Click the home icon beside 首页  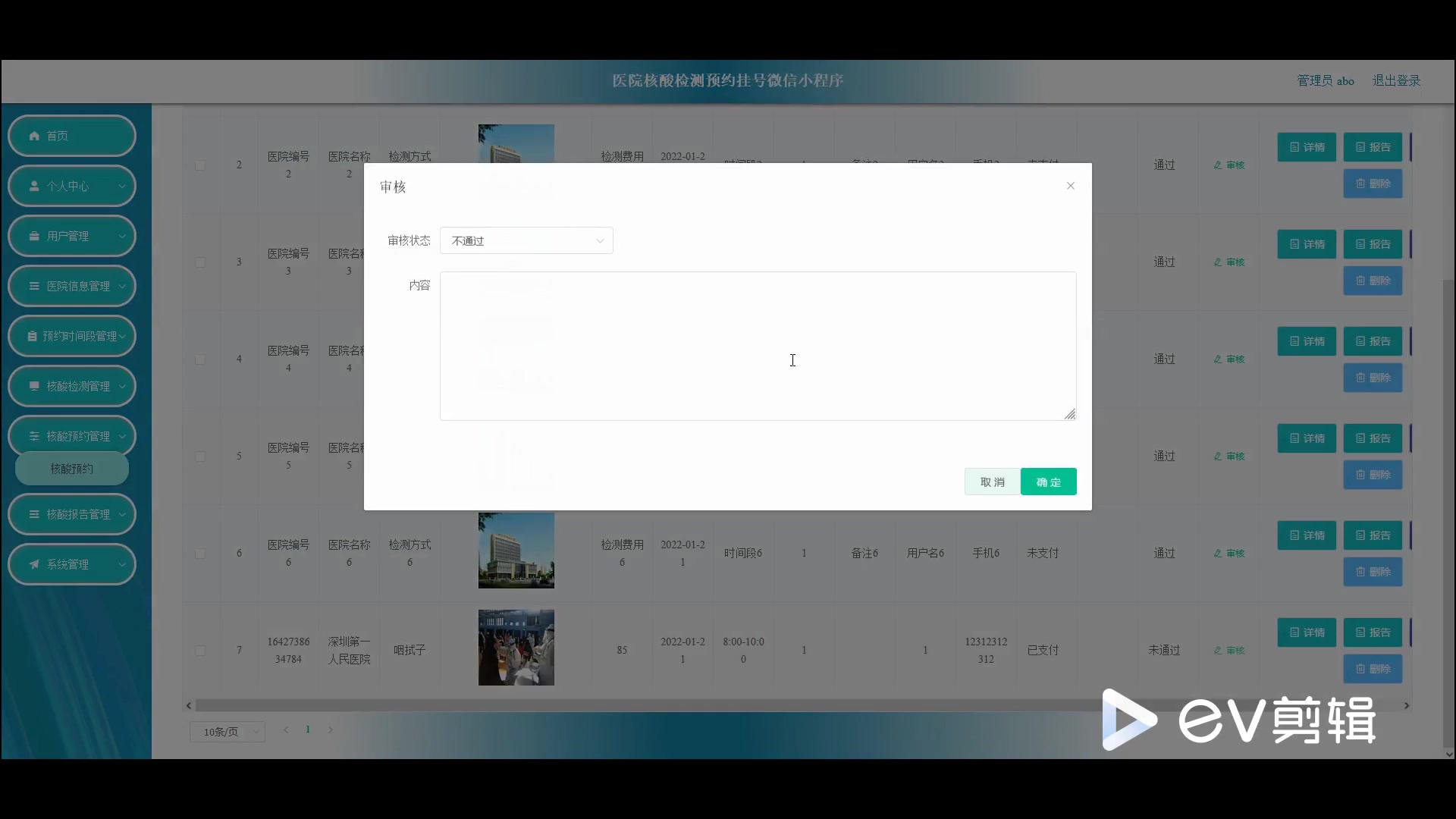[x=34, y=136]
